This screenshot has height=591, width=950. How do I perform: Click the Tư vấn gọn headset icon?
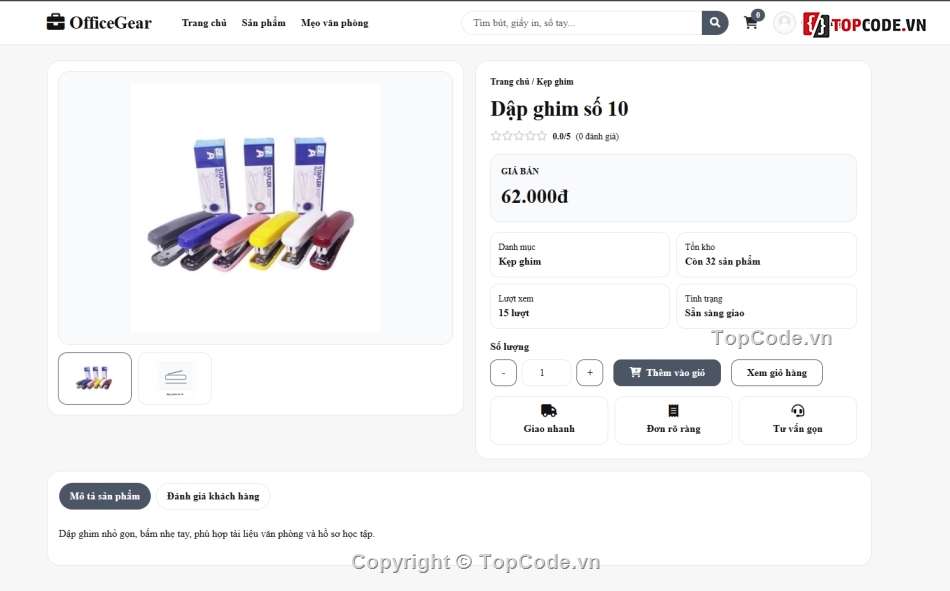pos(797,410)
